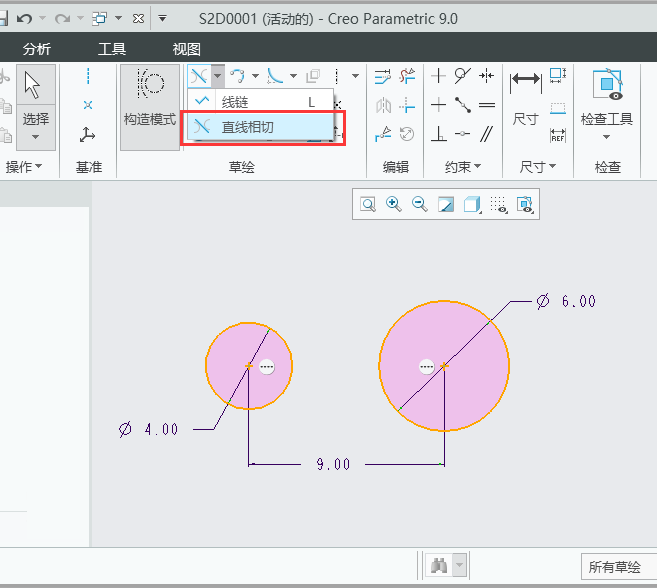The width and height of the screenshot is (657, 588).
Task: Apply the Symmetric constraint
Action: pos(486,76)
